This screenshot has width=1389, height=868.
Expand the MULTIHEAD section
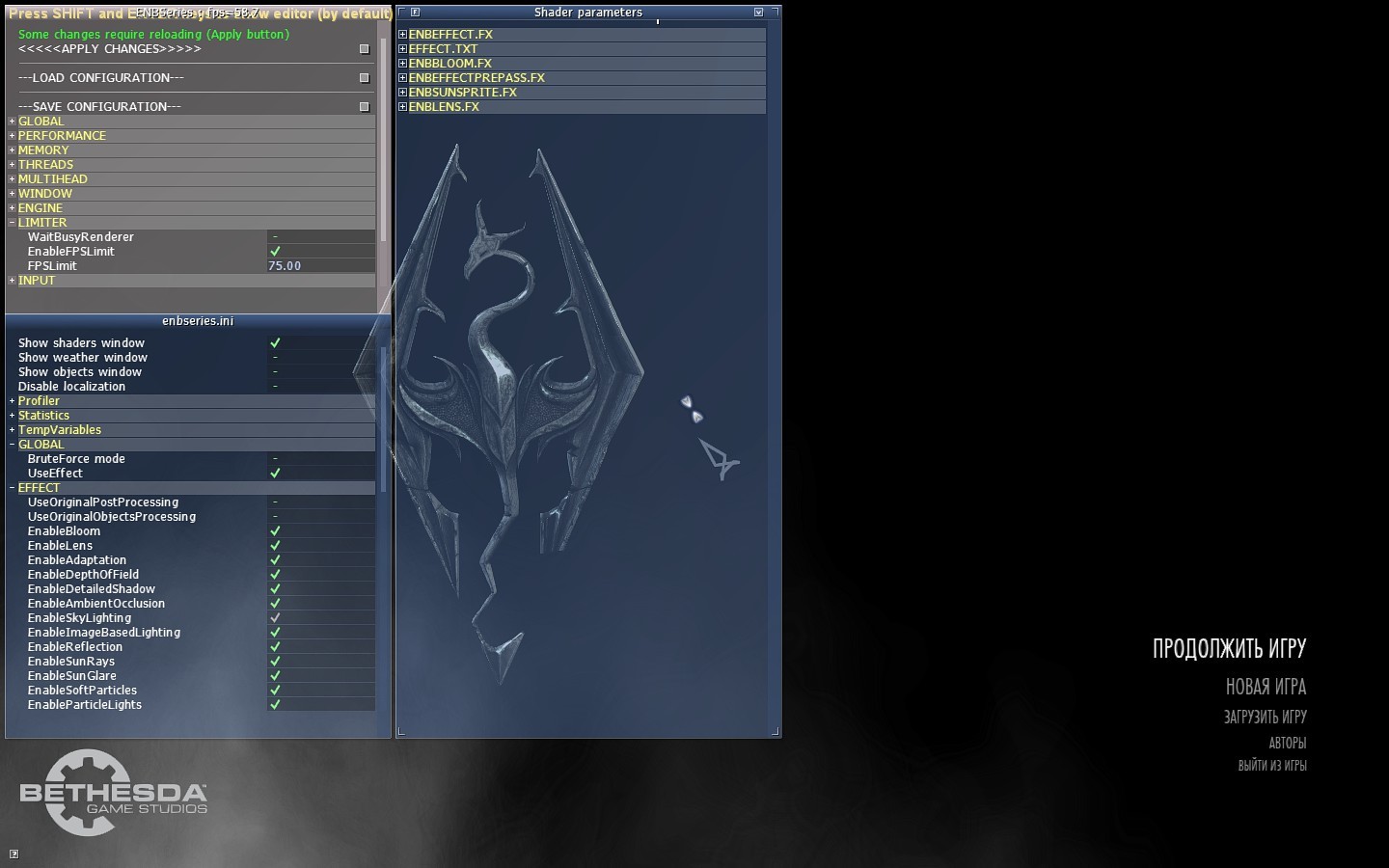[13, 179]
